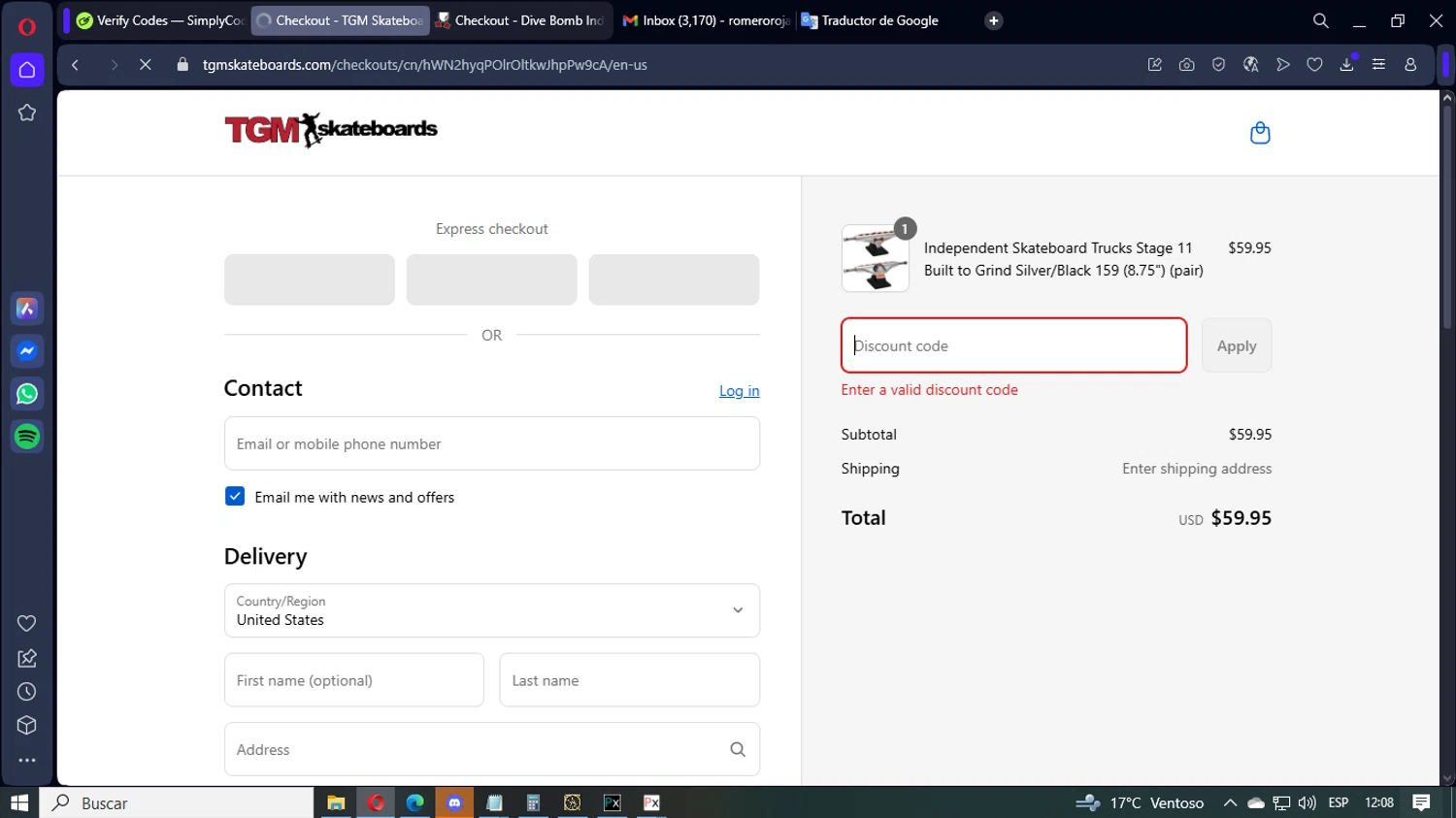Image resolution: width=1456 pixels, height=818 pixels.
Task: Open history clock icon in sidebar
Action: [x=27, y=692]
